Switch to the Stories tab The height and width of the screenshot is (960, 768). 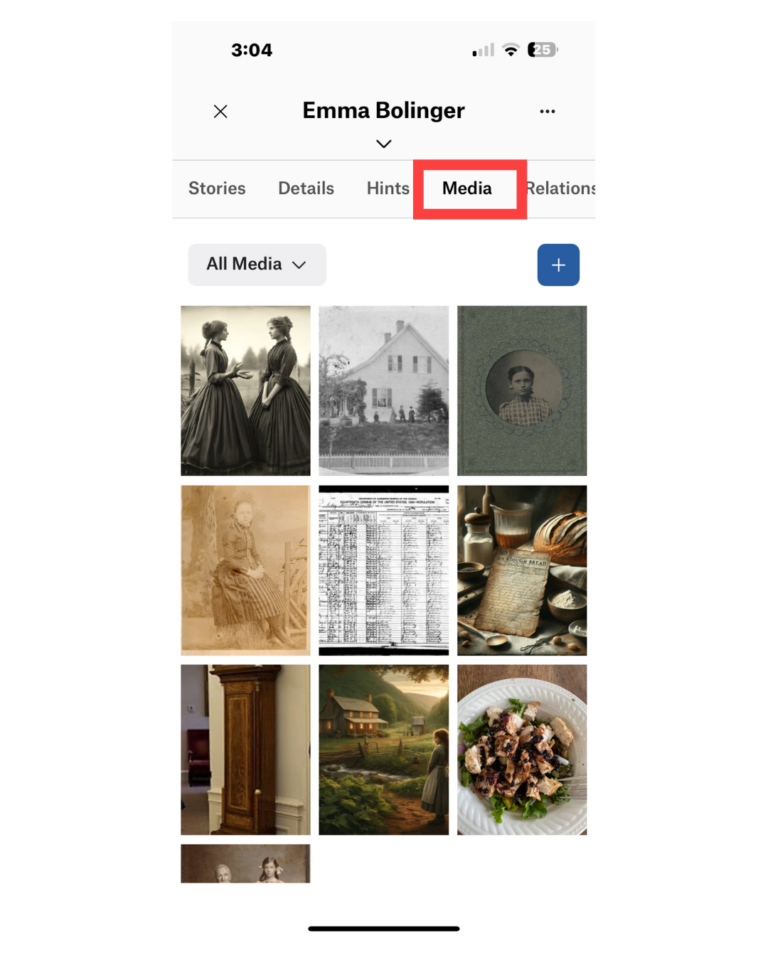click(217, 188)
